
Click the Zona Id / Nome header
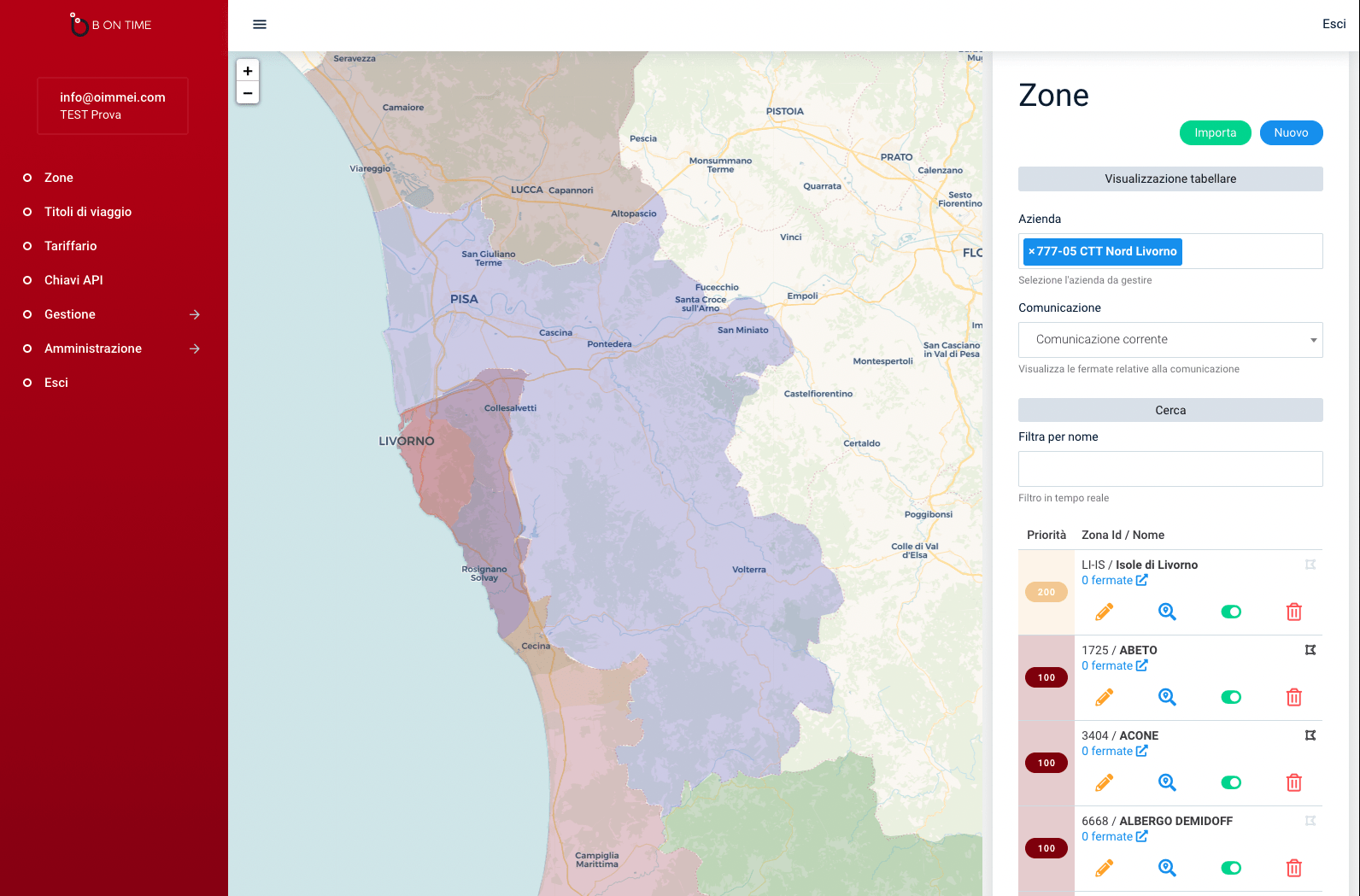[x=1123, y=535]
